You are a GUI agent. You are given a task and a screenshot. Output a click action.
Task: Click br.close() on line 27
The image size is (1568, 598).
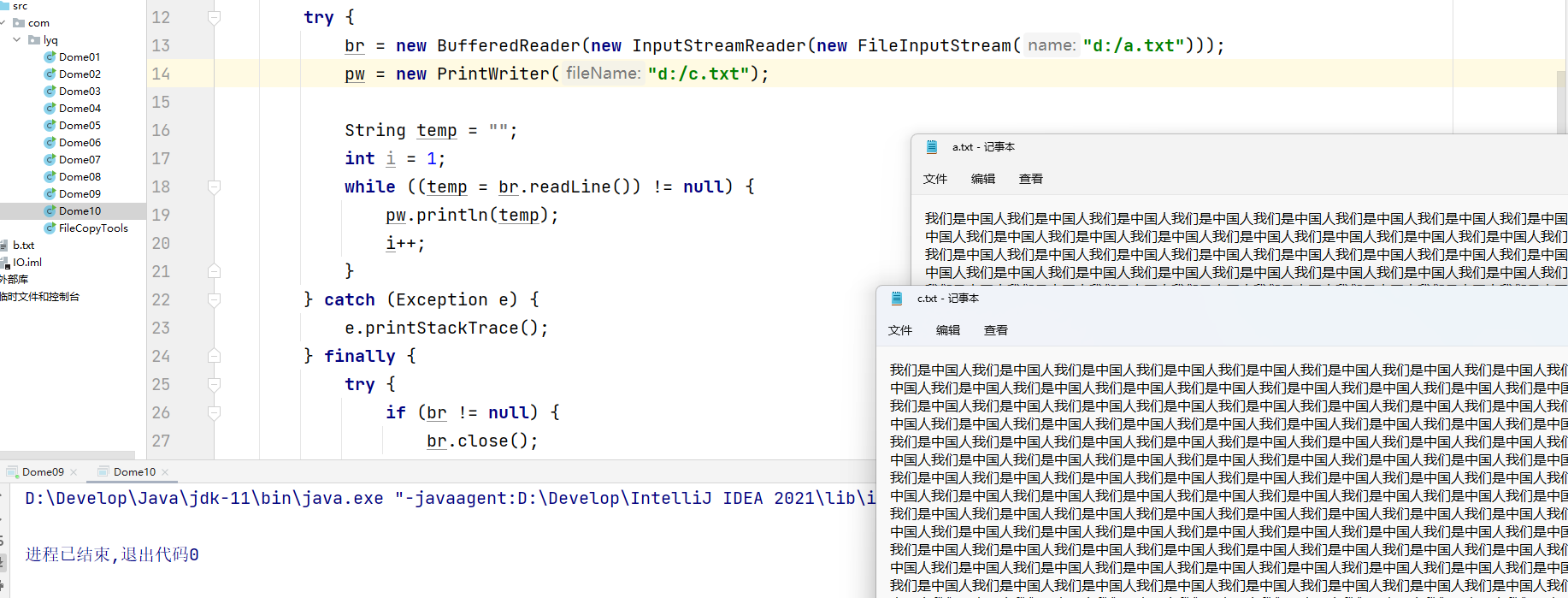(482, 441)
